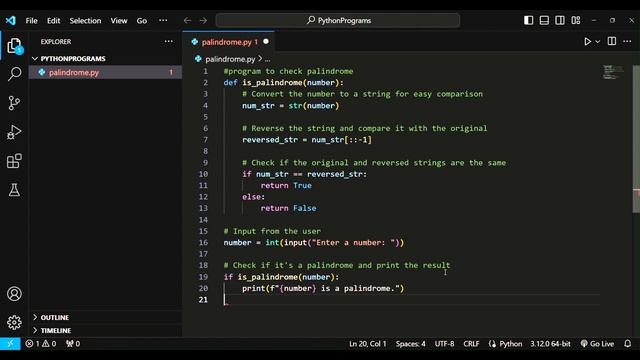This screenshot has width=640, height=360.
Task: Open editor More Actions ellipsis
Action: (x=627, y=41)
